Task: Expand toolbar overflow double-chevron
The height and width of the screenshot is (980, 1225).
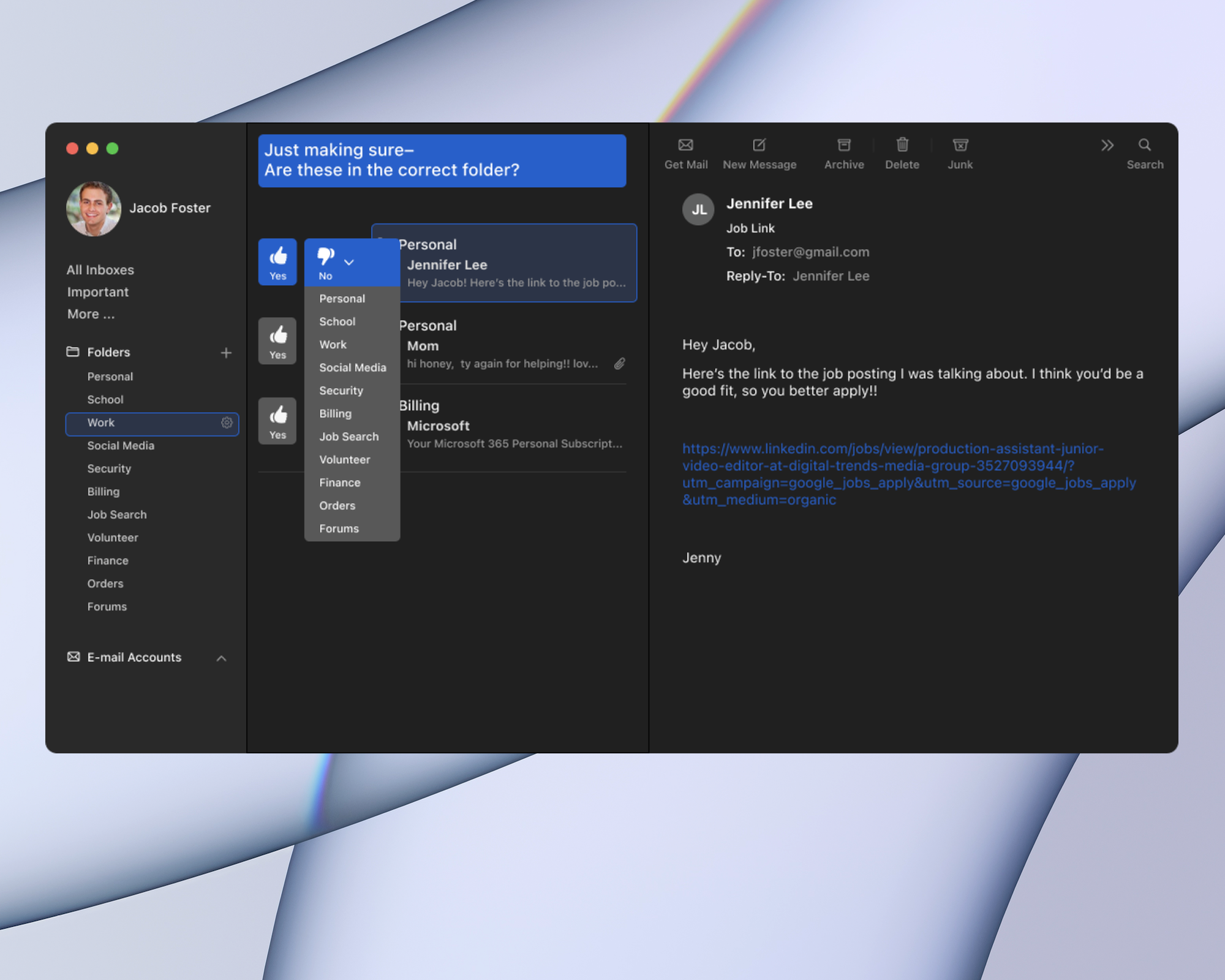Action: click(1107, 145)
